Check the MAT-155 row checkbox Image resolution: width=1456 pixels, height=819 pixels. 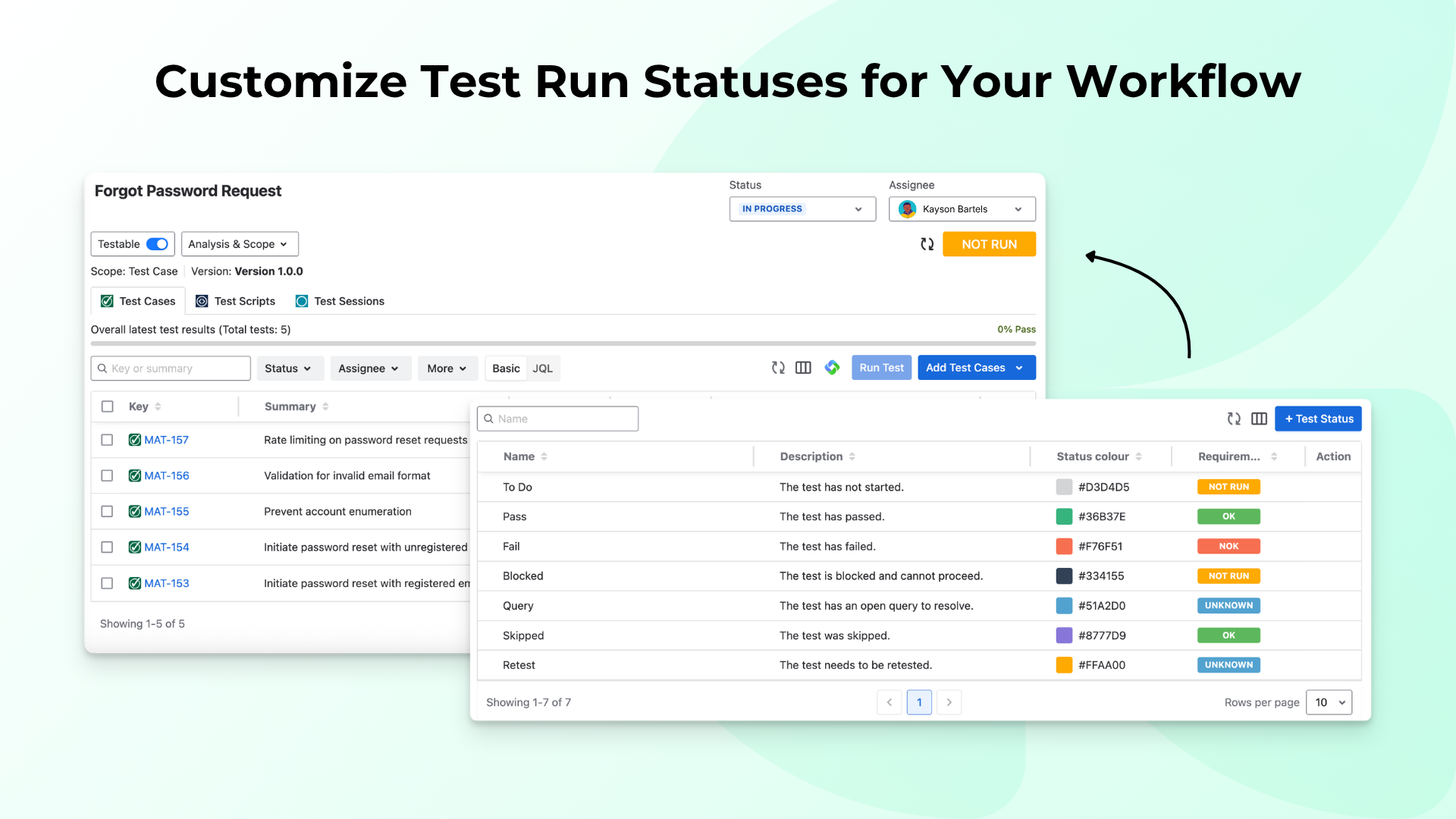click(x=107, y=511)
